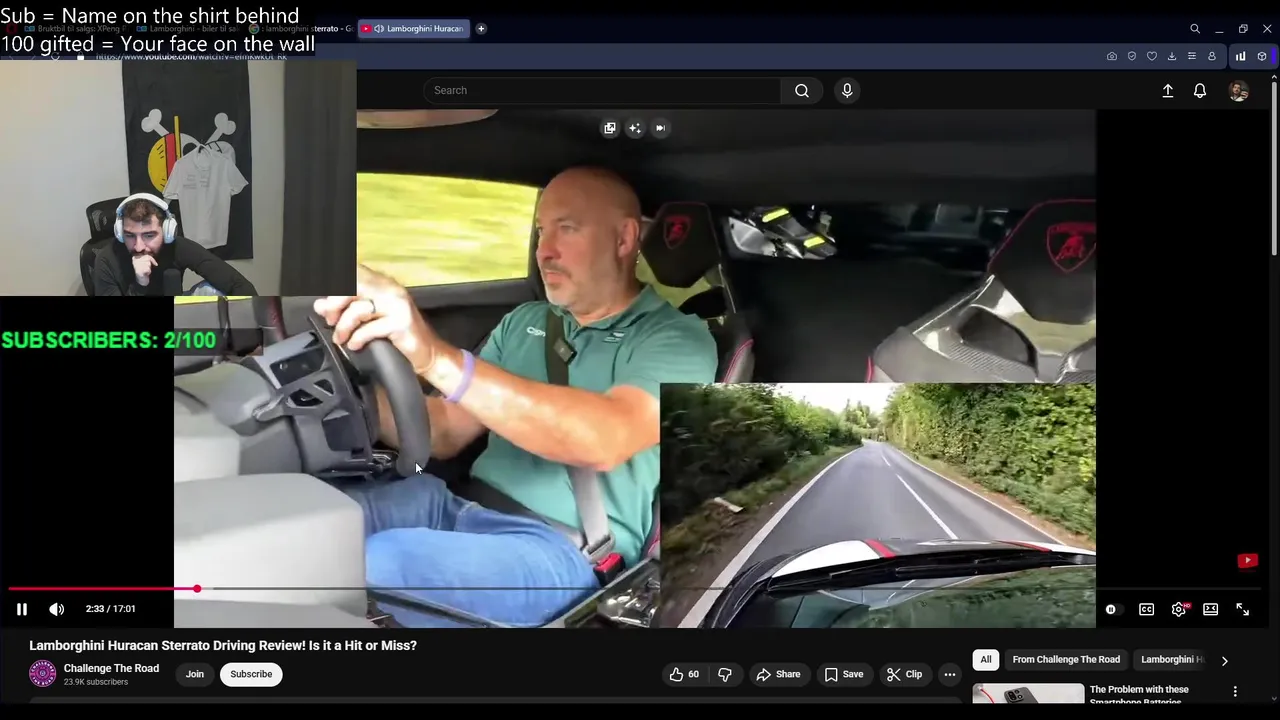Open The Problem with these suggested video title
This screenshot has width=1280, height=720.
(1140, 695)
